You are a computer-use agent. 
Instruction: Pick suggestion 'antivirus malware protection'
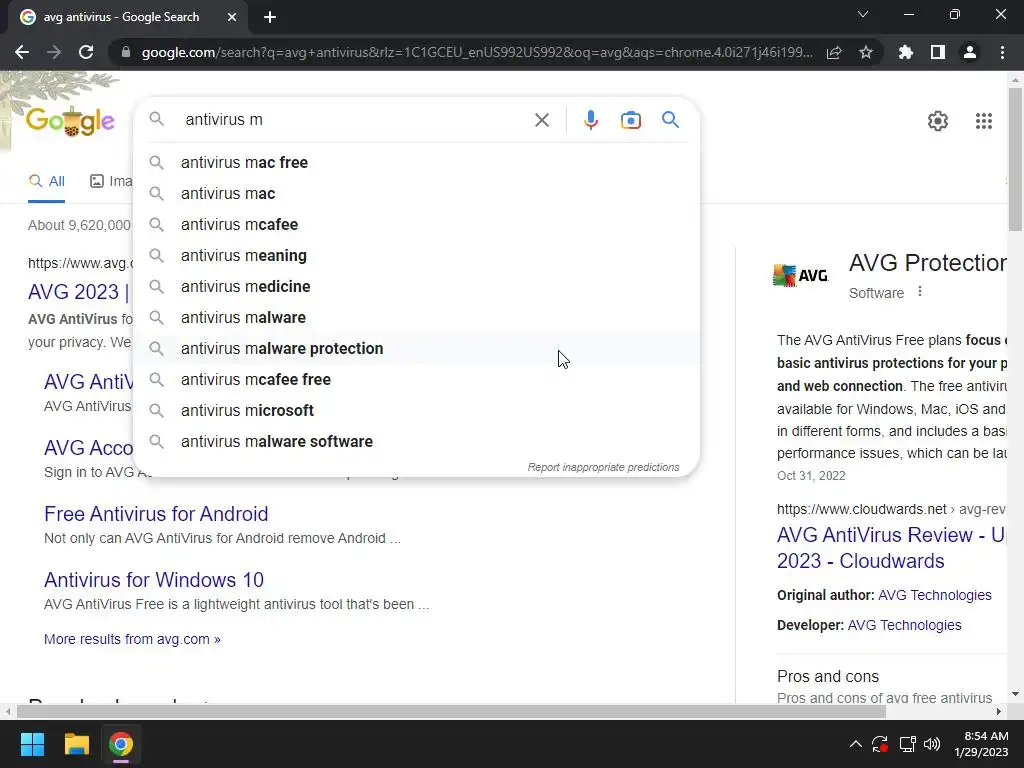pos(416,348)
